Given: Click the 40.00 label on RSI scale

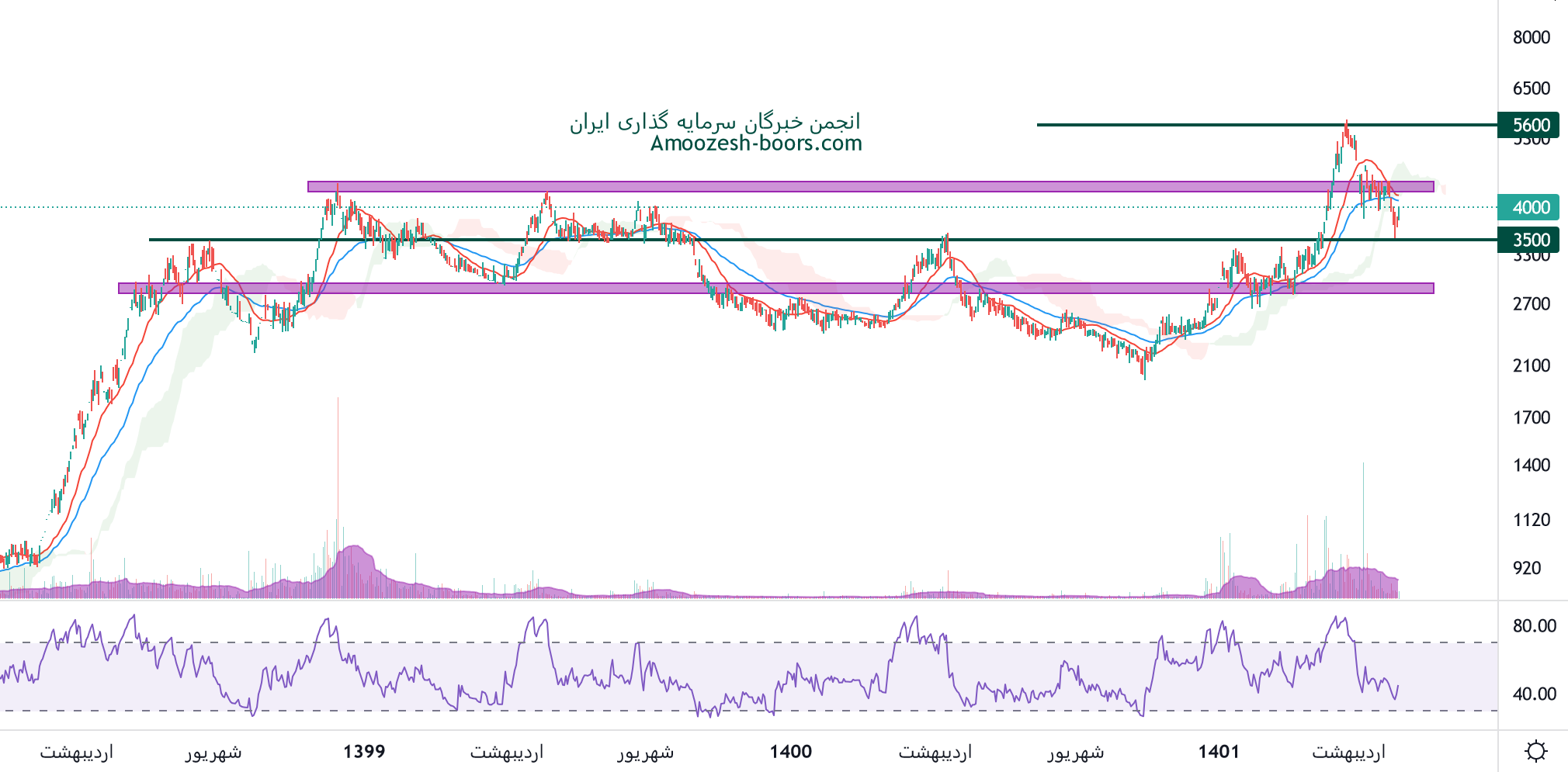Looking at the screenshot, I should 1534,694.
